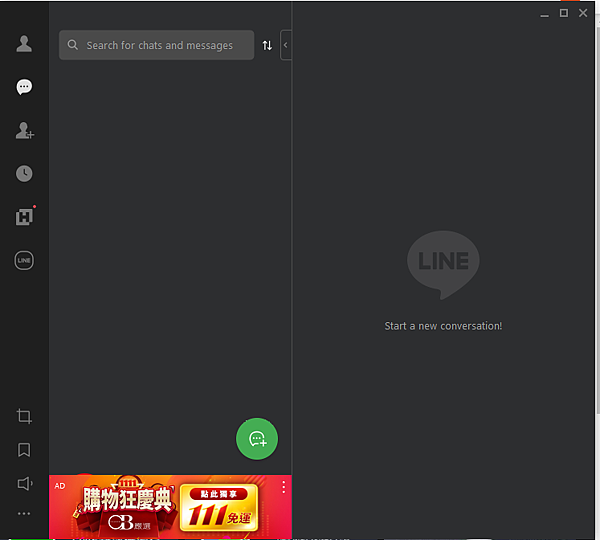Click the 111 free shipping ad button

219,507
